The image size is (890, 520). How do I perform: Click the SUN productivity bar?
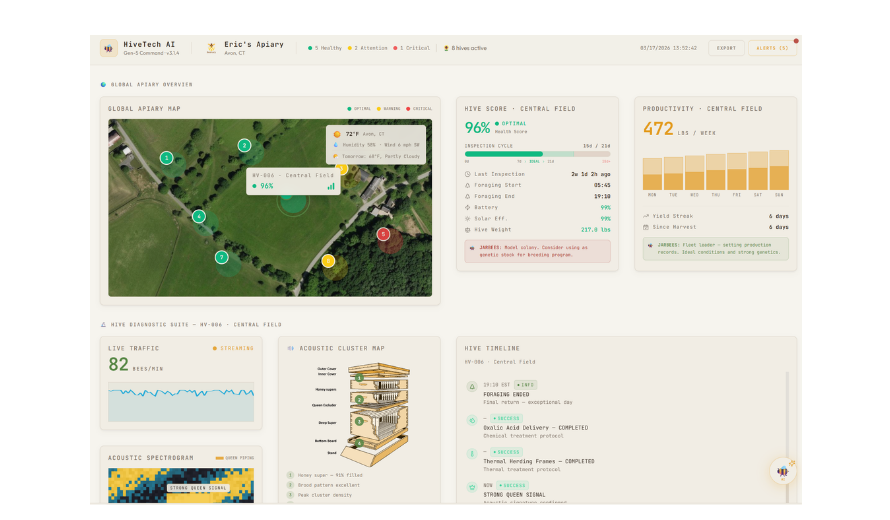point(779,170)
